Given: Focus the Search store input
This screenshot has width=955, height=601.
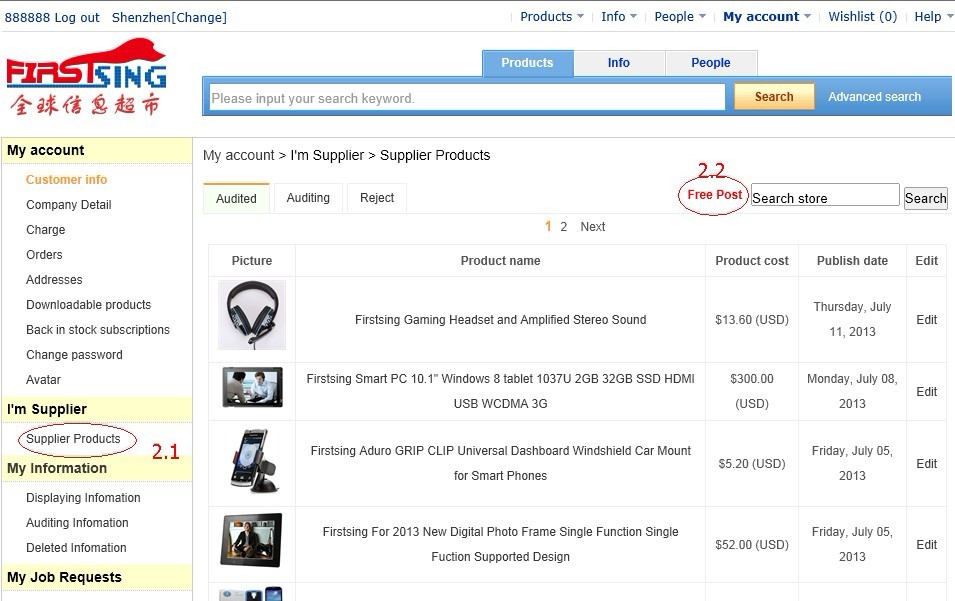Looking at the screenshot, I should pos(825,195).
